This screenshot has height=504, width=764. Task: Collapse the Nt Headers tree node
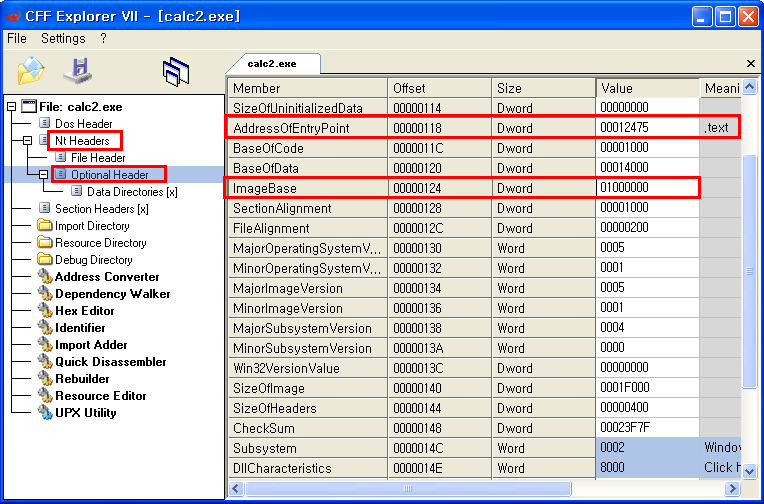pyautogui.click(x=28, y=140)
